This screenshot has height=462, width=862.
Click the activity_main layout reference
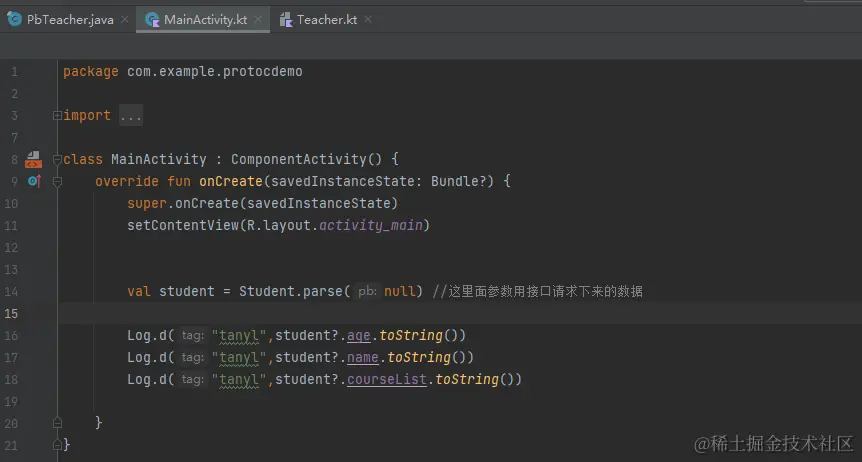click(x=371, y=226)
